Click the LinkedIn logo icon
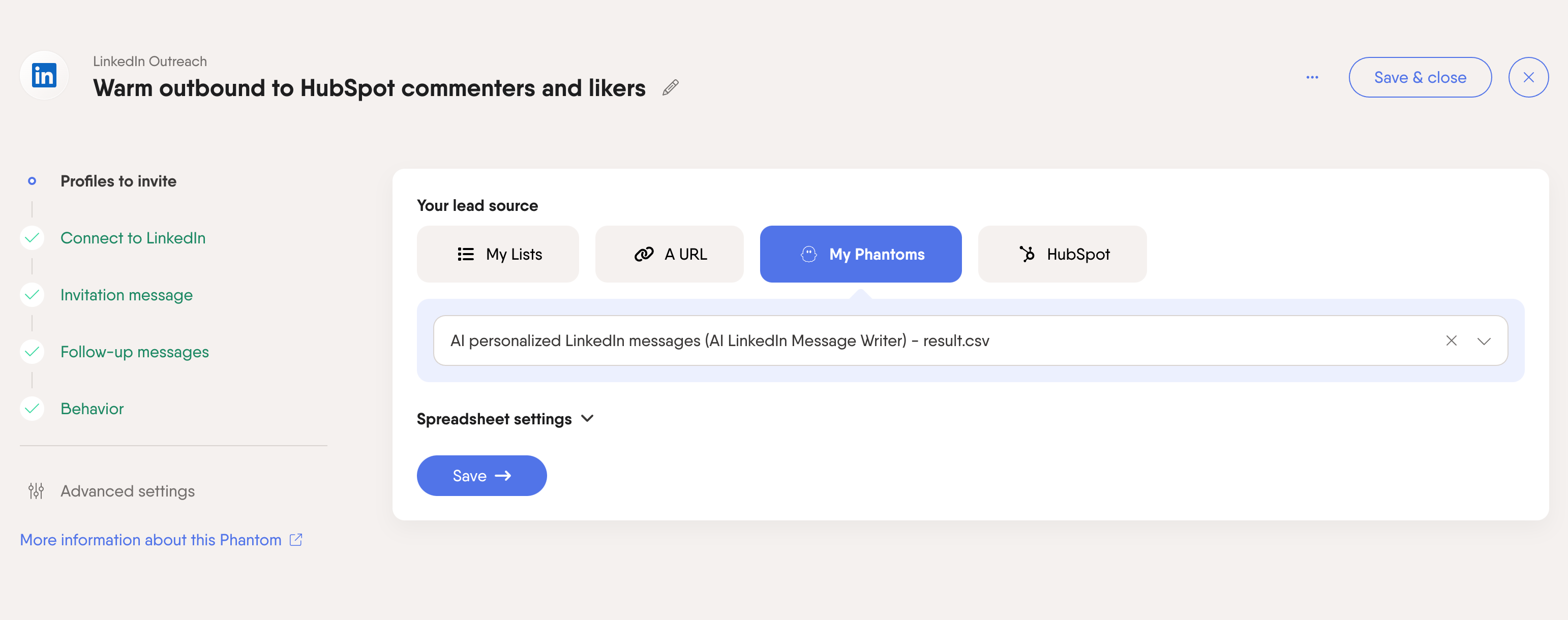 click(44, 75)
